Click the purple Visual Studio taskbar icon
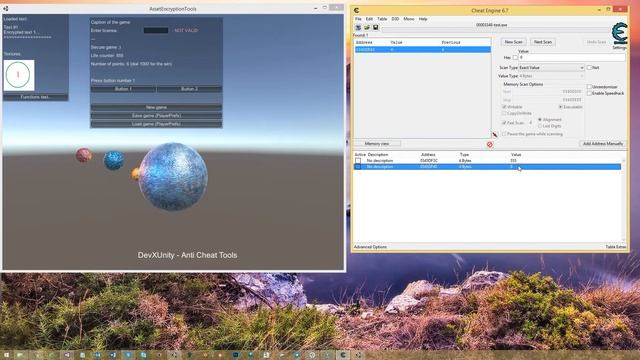 click(67, 355)
